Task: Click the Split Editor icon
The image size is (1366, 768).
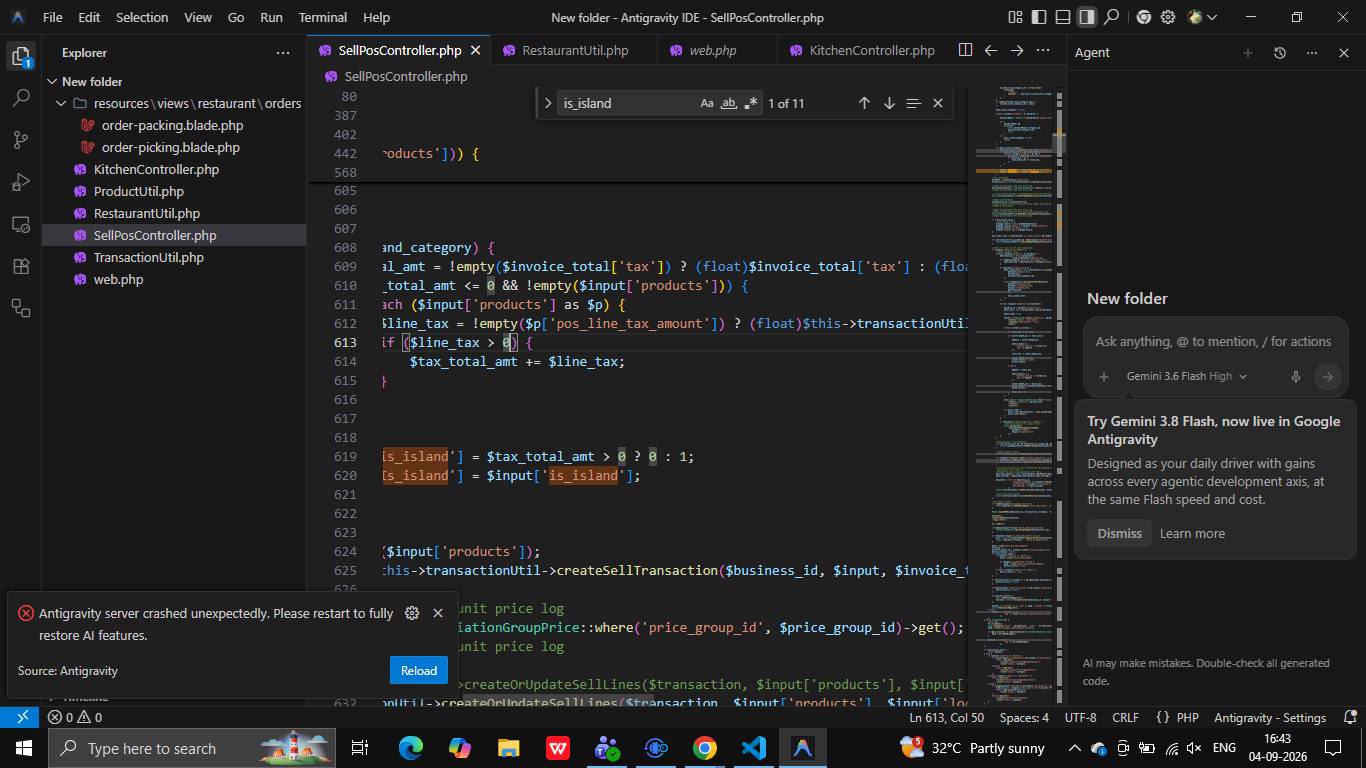Action: click(x=965, y=50)
